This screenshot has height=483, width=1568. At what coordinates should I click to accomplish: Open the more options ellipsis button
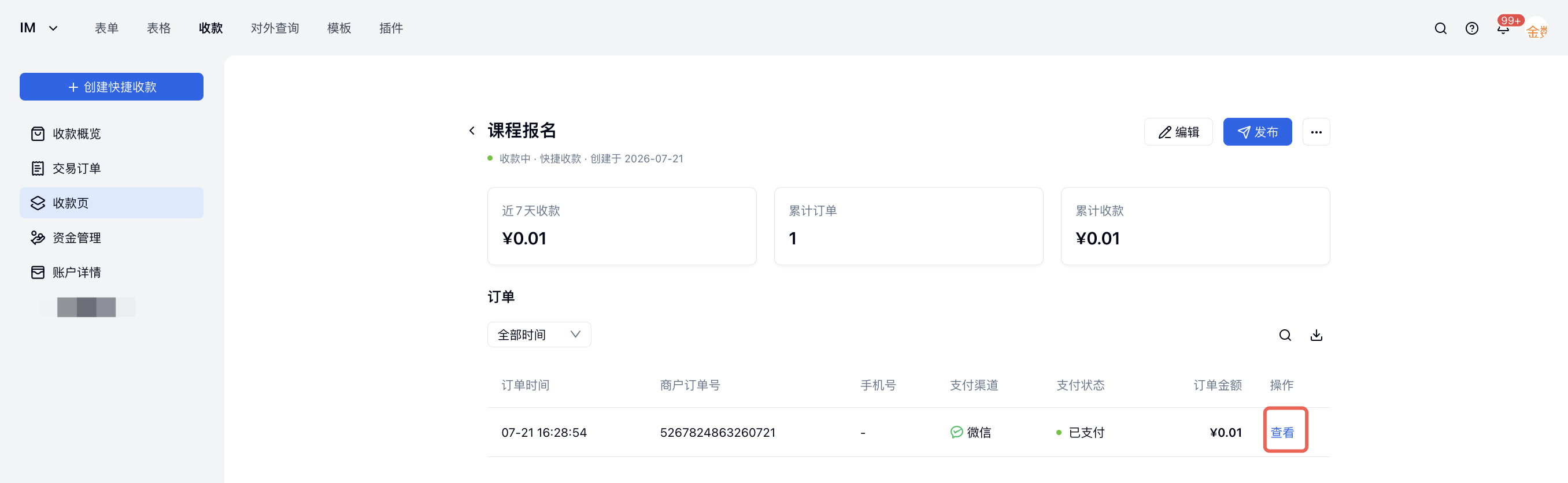click(x=1316, y=132)
